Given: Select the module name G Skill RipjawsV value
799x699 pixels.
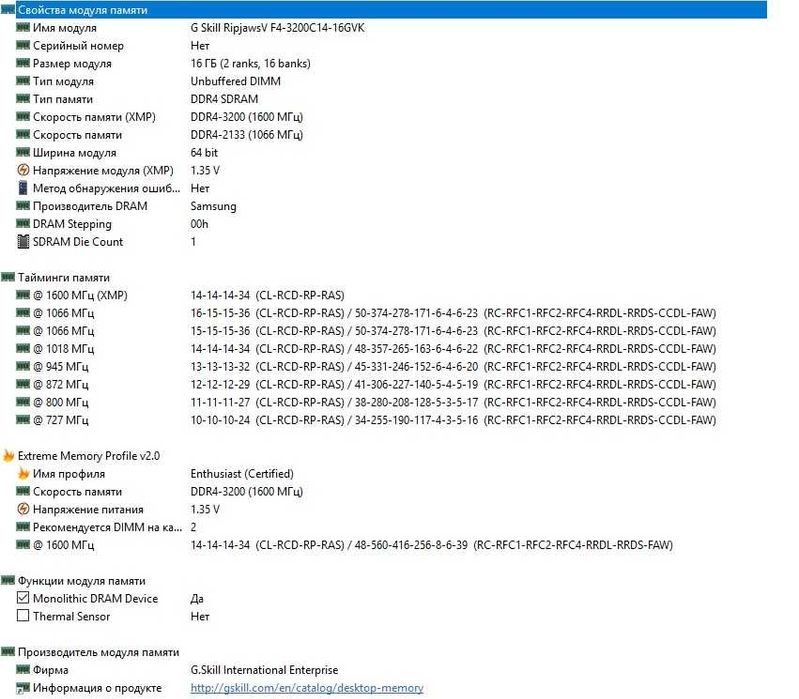Looking at the screenshot, I should 278,28.
